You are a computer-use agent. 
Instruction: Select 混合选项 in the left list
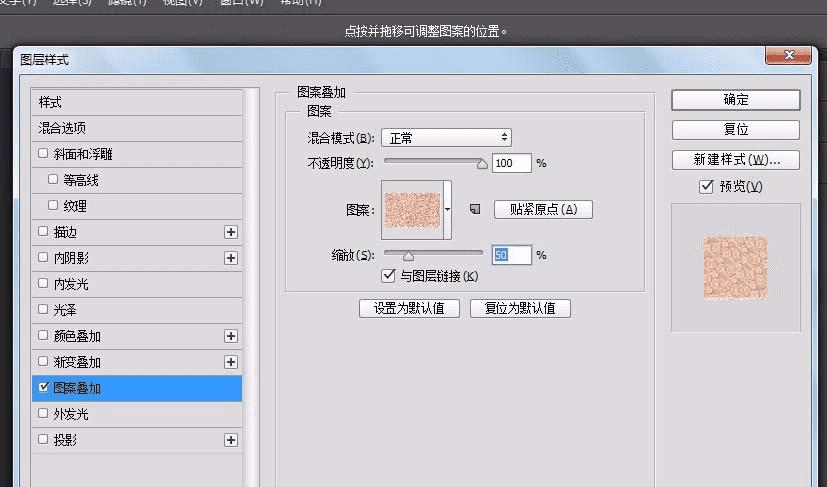point(137,128)
